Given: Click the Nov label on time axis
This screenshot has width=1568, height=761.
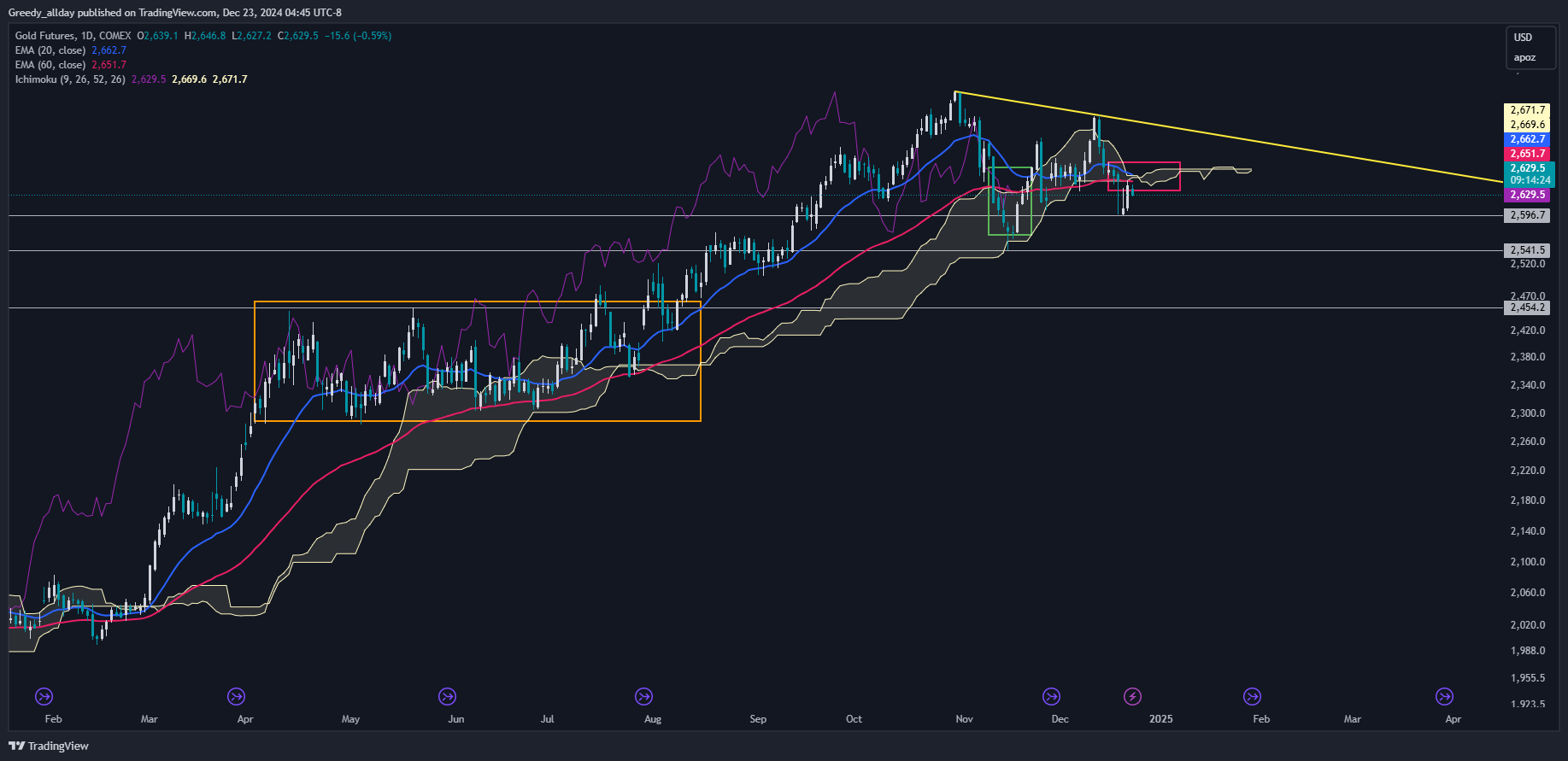Looking at the screenshot, I should [x=965, y=719].
